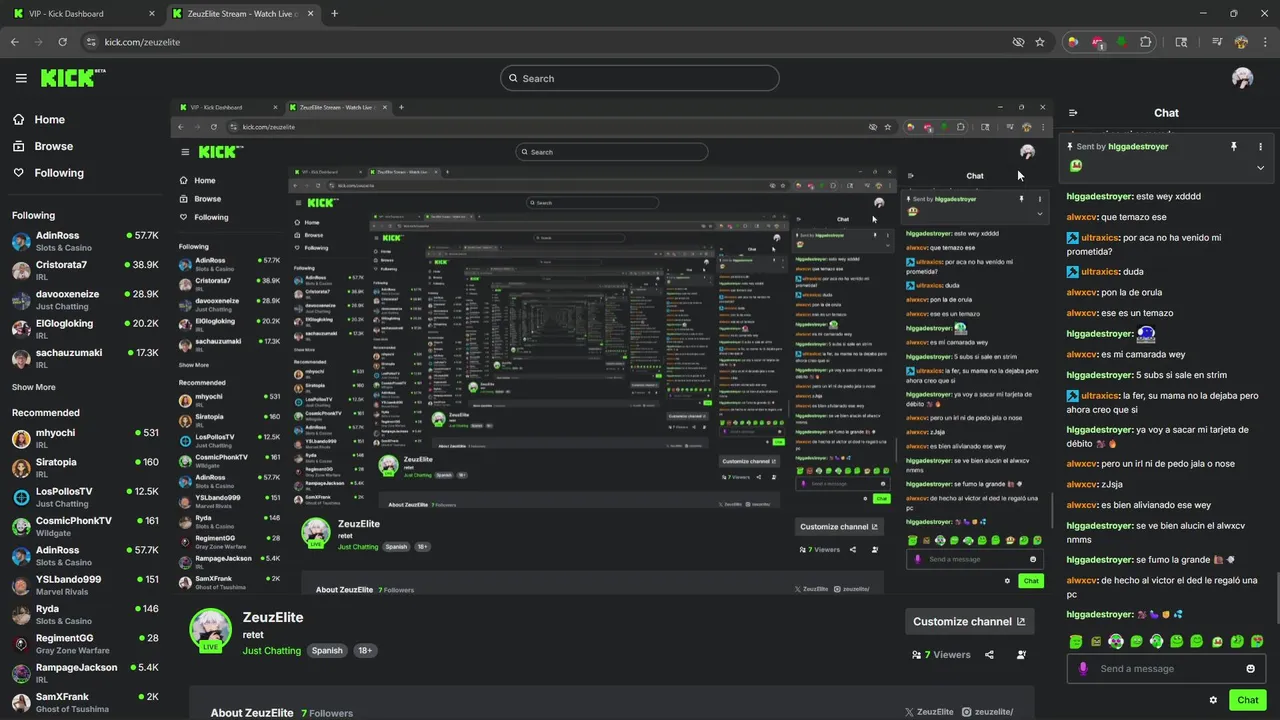
Task: Open your profile avatar menu on the Kick header
Action: (1242, 78)
